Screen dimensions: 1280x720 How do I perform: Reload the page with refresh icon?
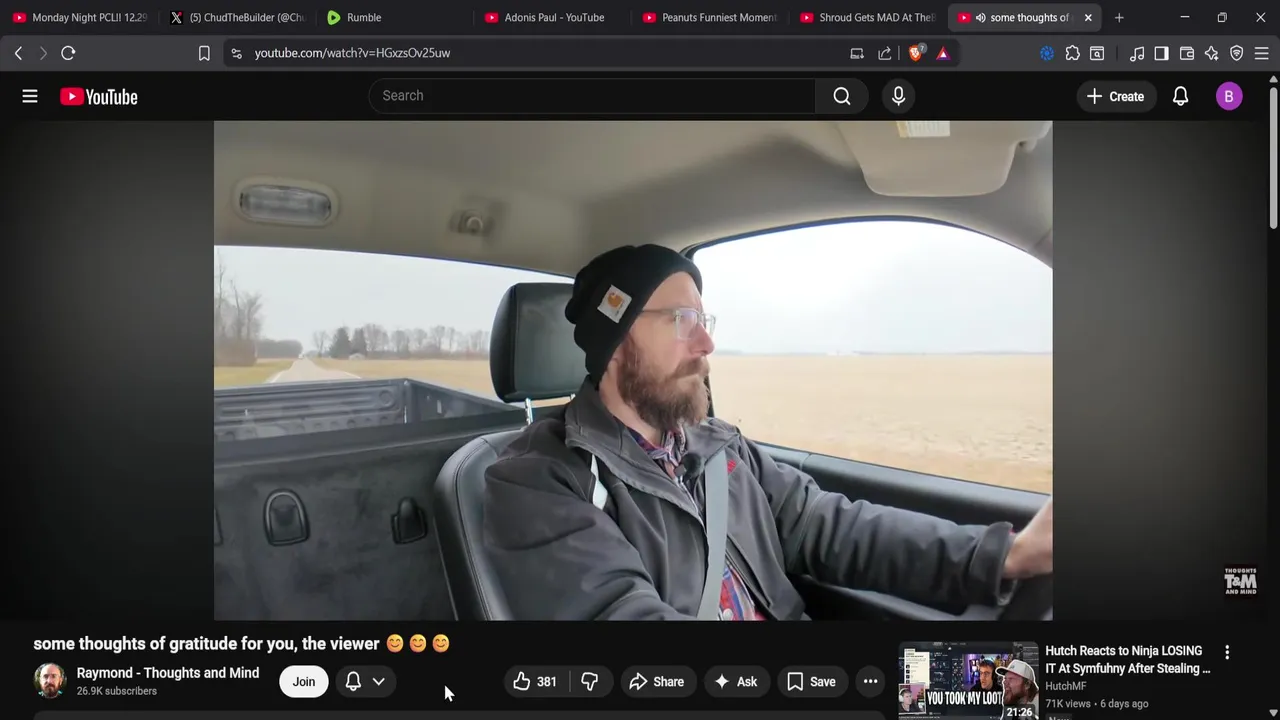tap(68, 53)
